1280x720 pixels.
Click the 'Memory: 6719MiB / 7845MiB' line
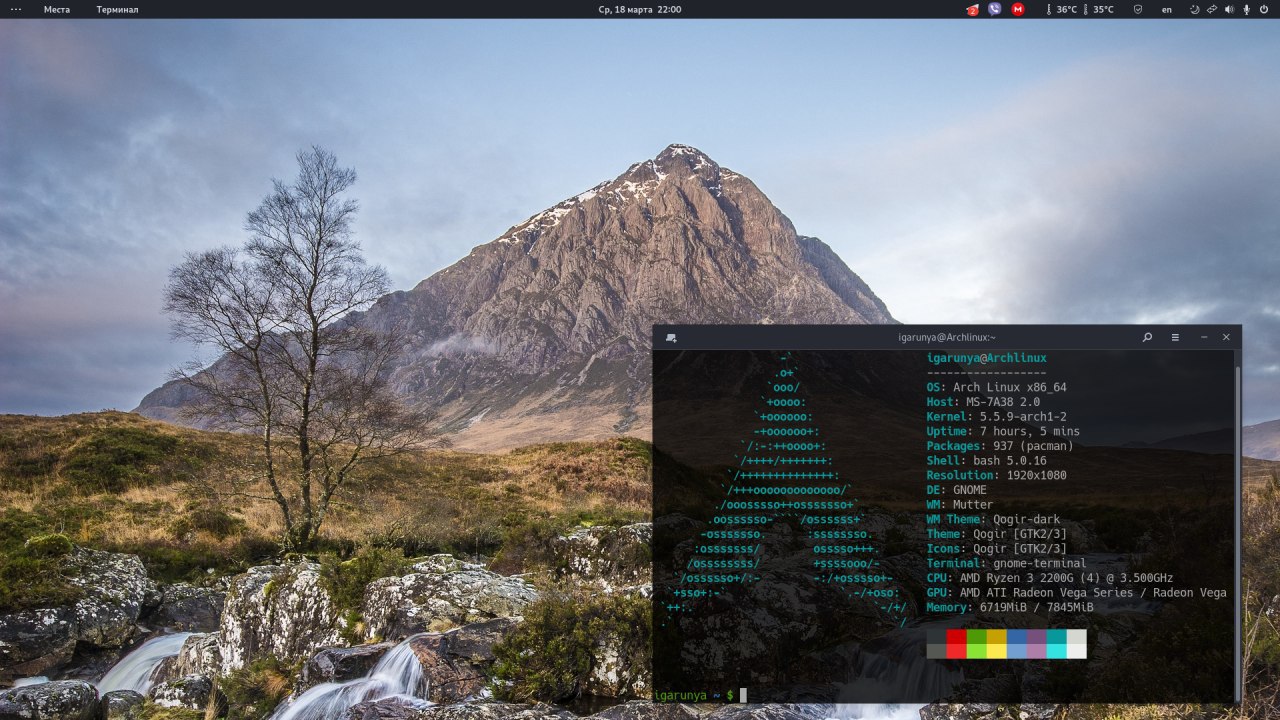[1010, 607]
